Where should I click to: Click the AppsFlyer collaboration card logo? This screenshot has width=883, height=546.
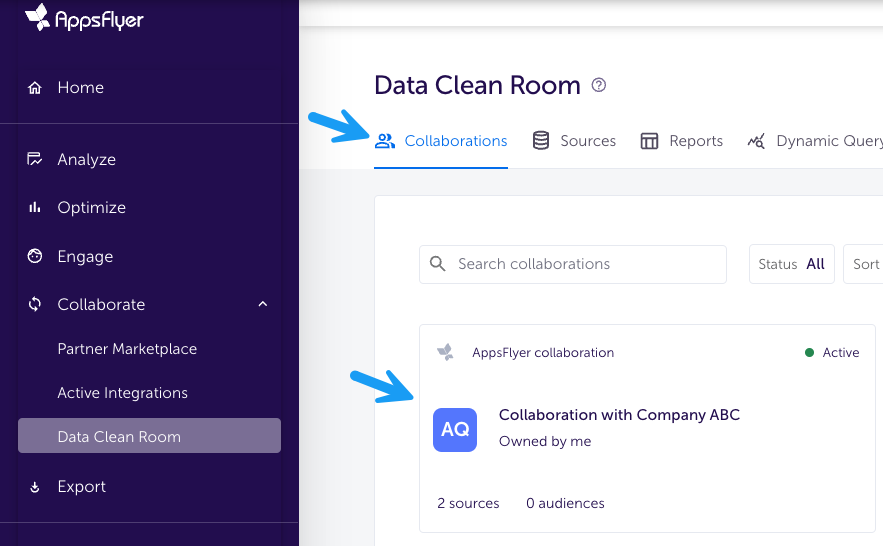(445, 352)
